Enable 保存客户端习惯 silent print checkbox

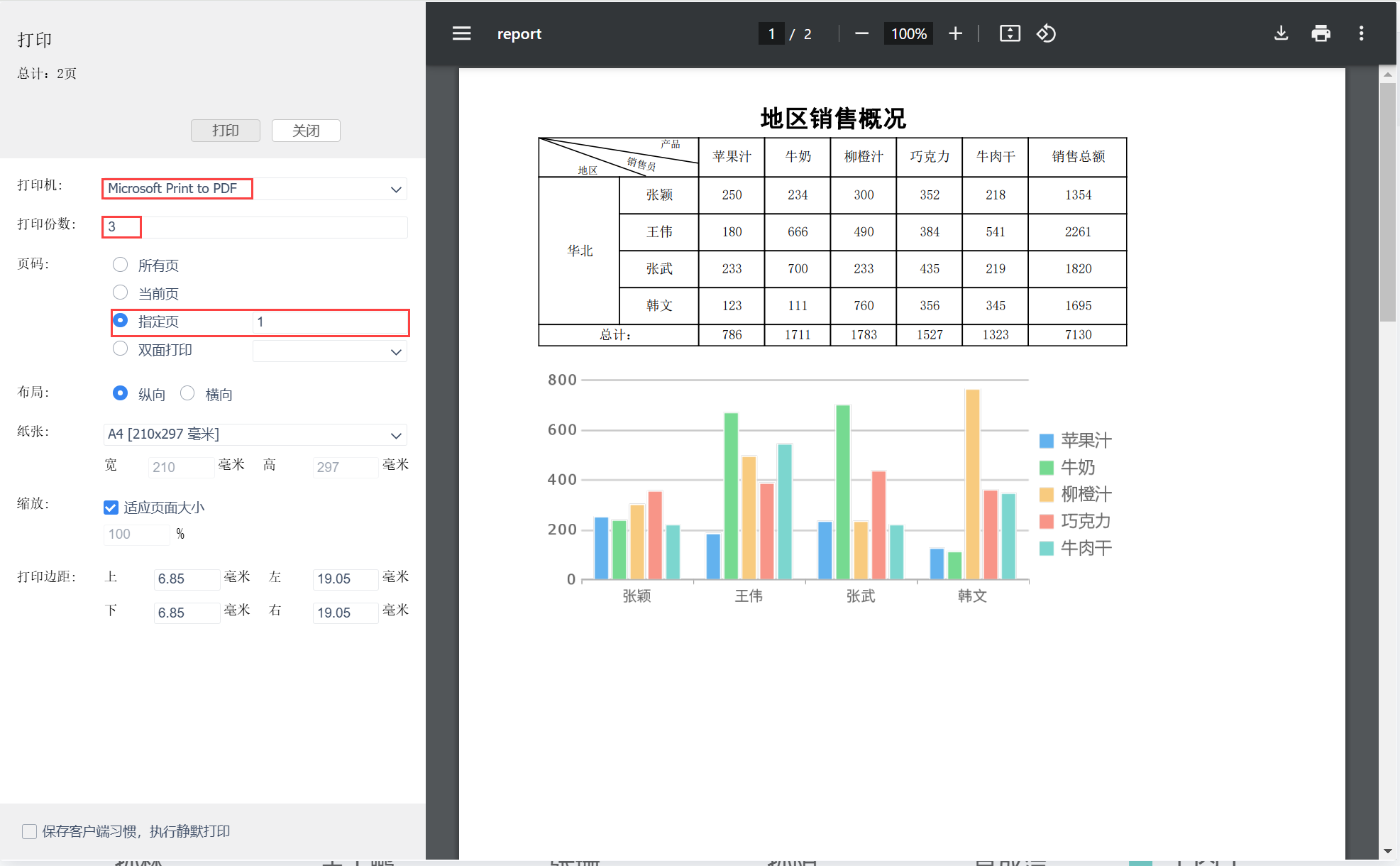tap(29, 831)
